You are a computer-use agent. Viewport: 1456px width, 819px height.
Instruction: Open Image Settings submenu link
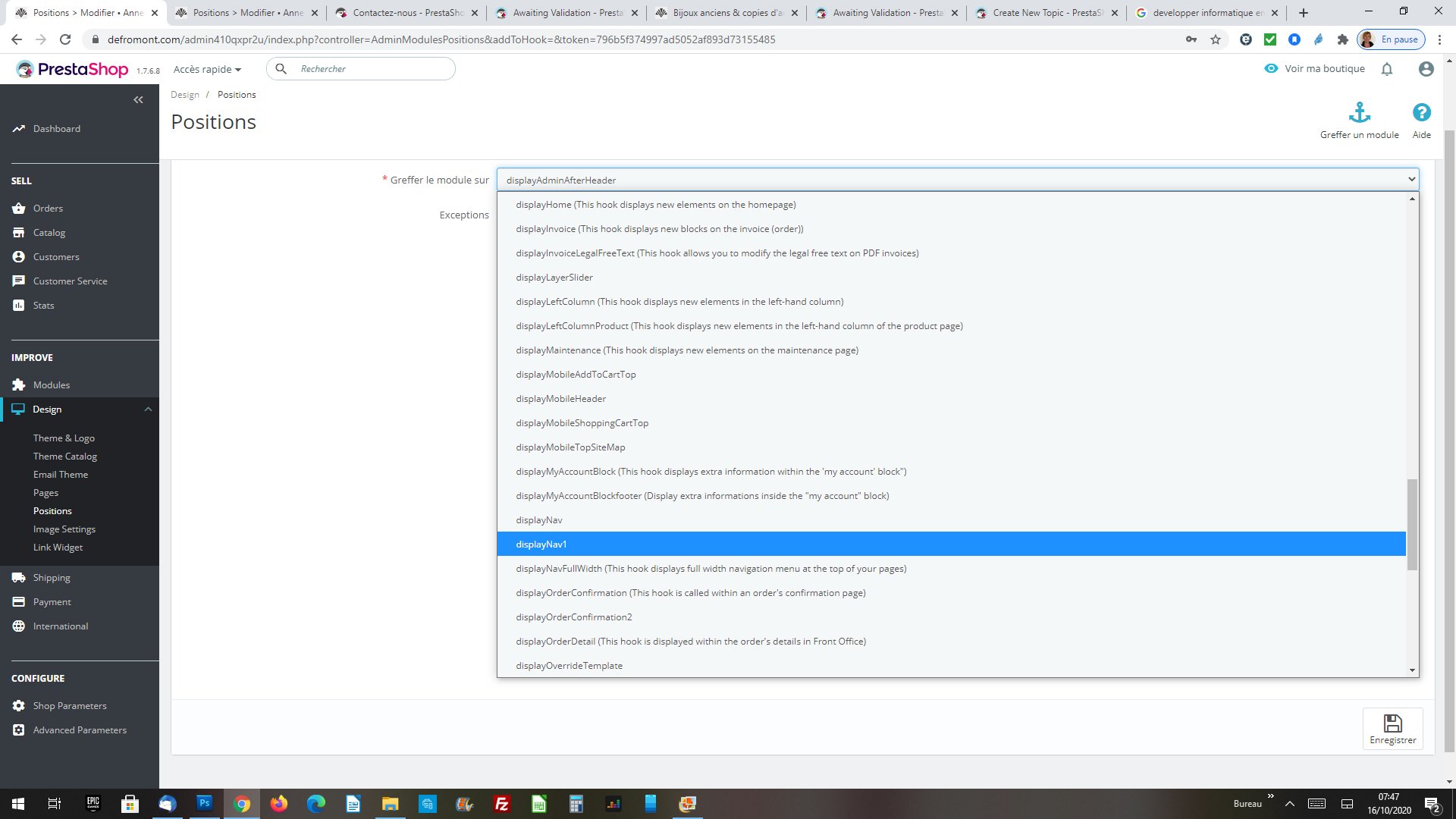(x=64, y=529)
